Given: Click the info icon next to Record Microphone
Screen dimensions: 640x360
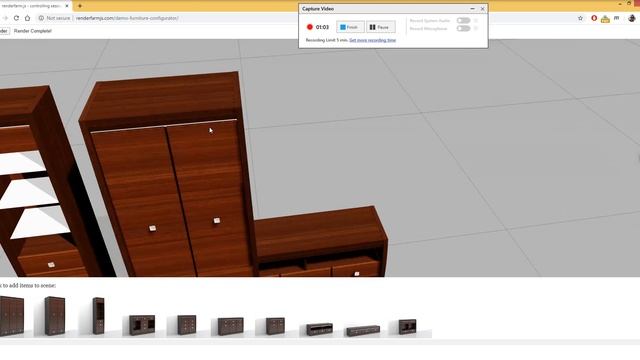Looking at the screenshot, I should click(476, 28).
